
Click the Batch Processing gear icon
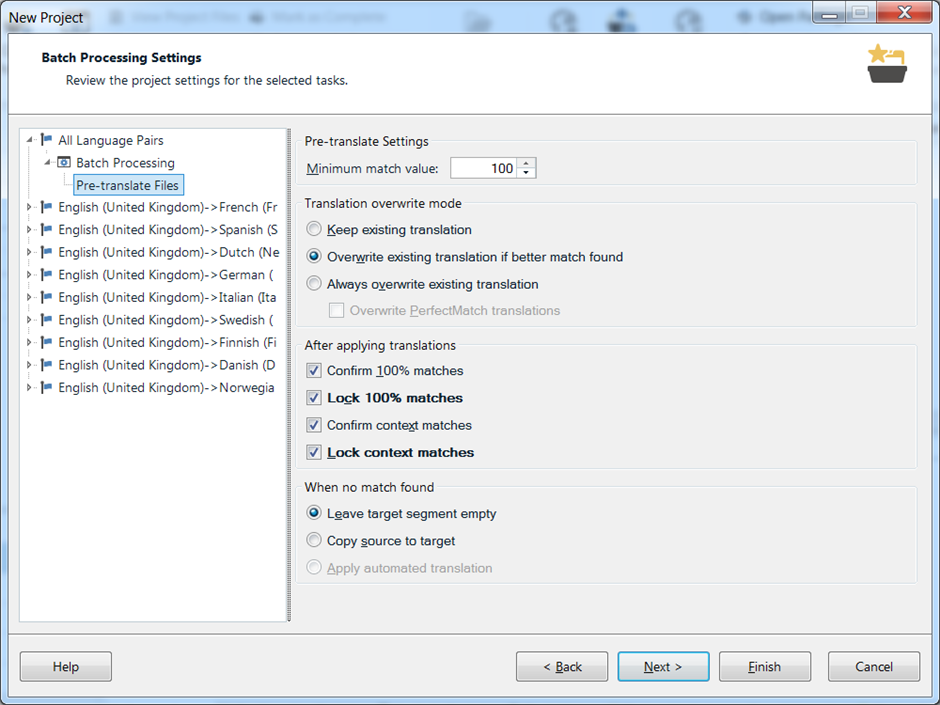tap(64, 162)
